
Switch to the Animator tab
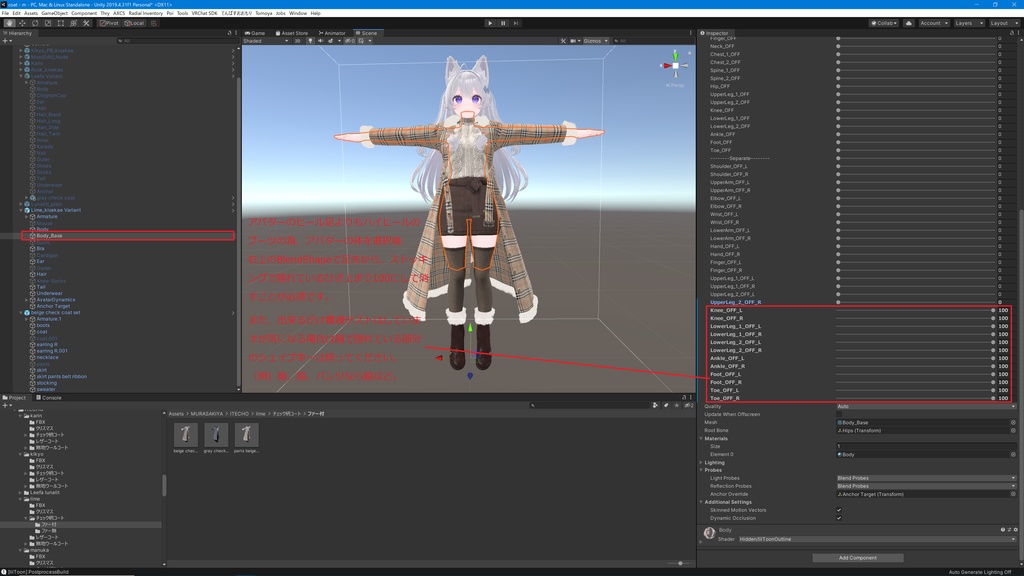[332, 33]
